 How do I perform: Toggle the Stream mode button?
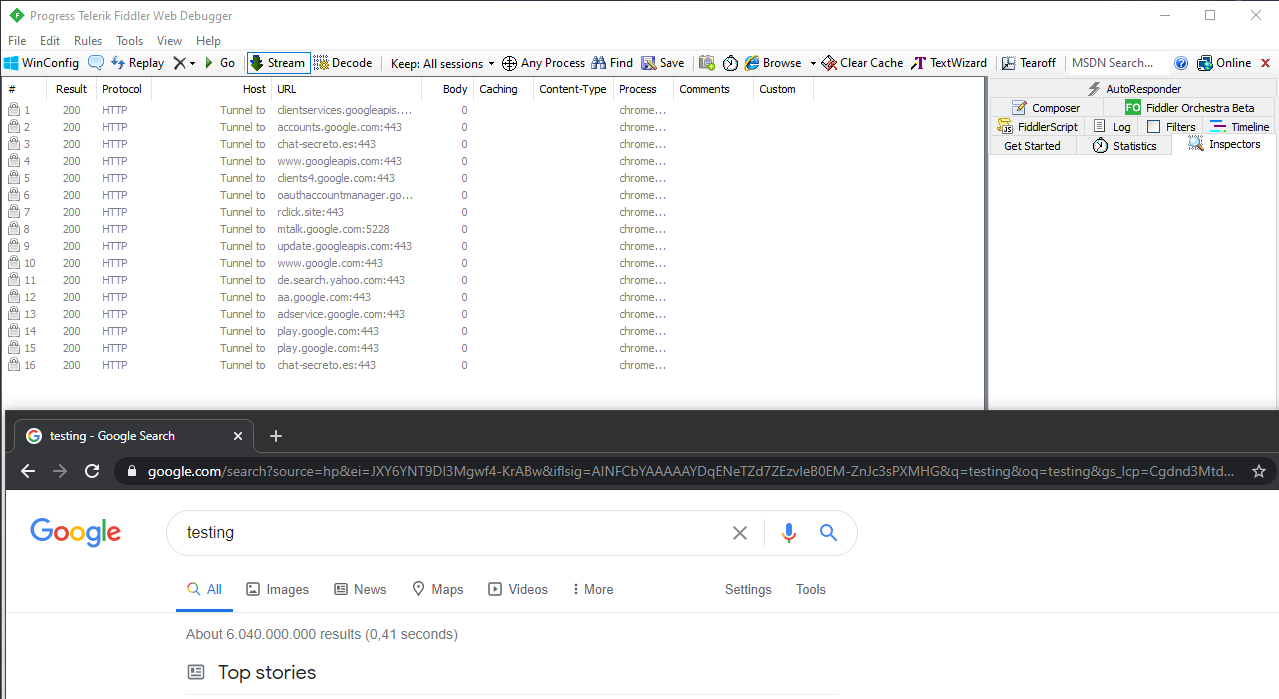(278, 63)
